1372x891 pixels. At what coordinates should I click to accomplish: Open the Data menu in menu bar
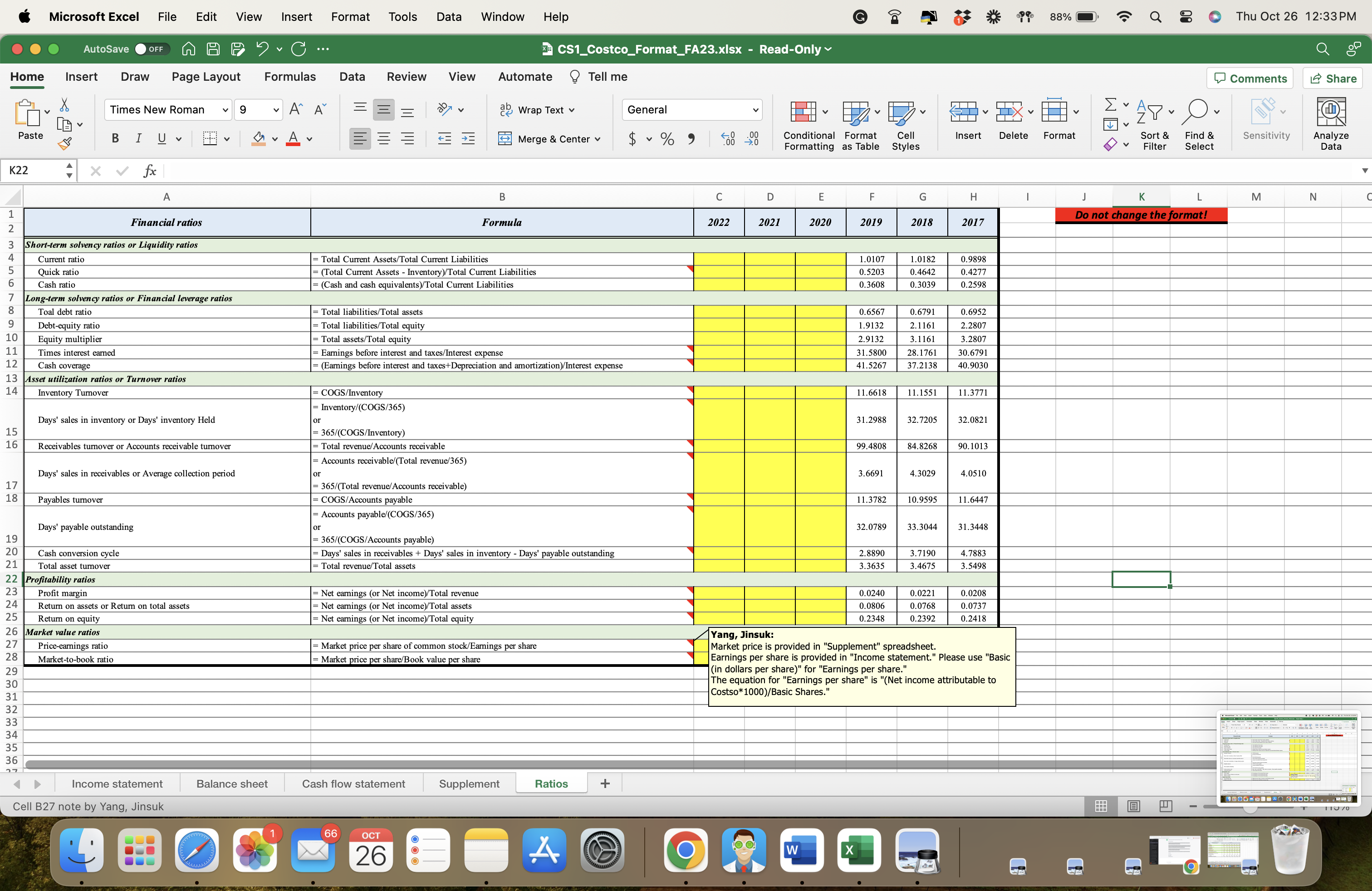point(449,17)
